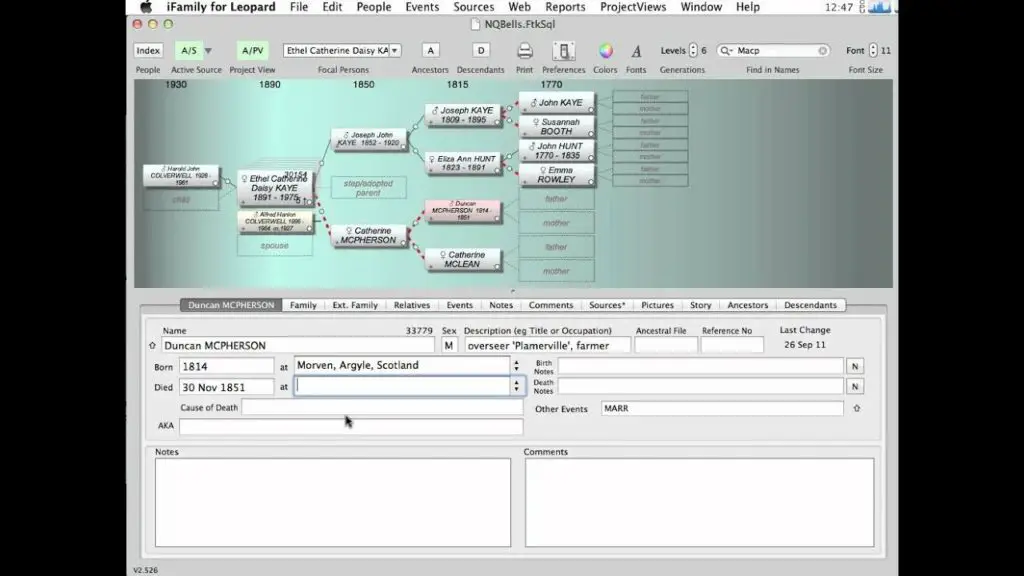This screenshot has height=576, width=1024.
Task: Click the star icon beside Name field
Action: (152, 345)
